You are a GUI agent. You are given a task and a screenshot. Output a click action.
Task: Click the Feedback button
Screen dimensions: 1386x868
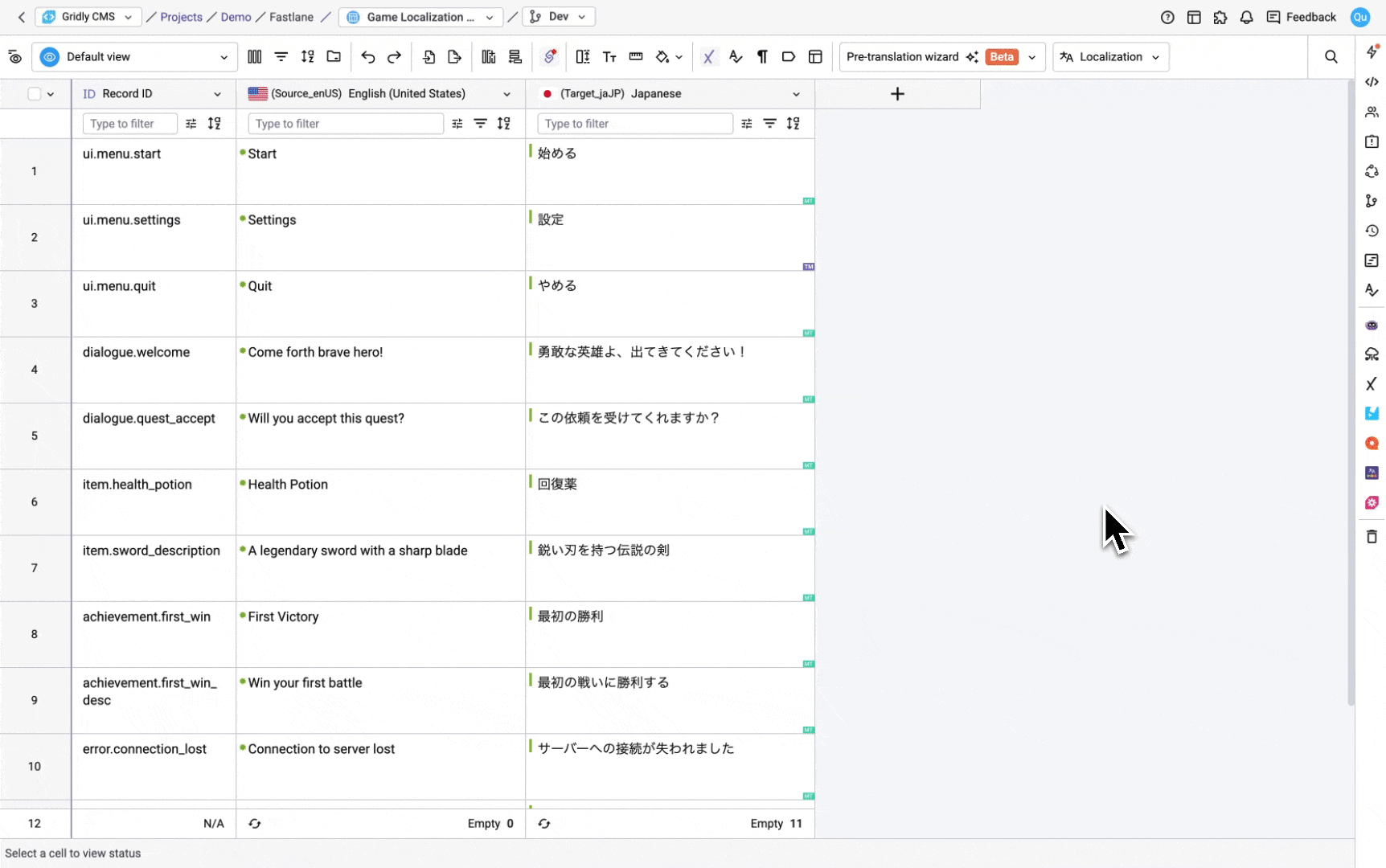(x=1301, y=17)
